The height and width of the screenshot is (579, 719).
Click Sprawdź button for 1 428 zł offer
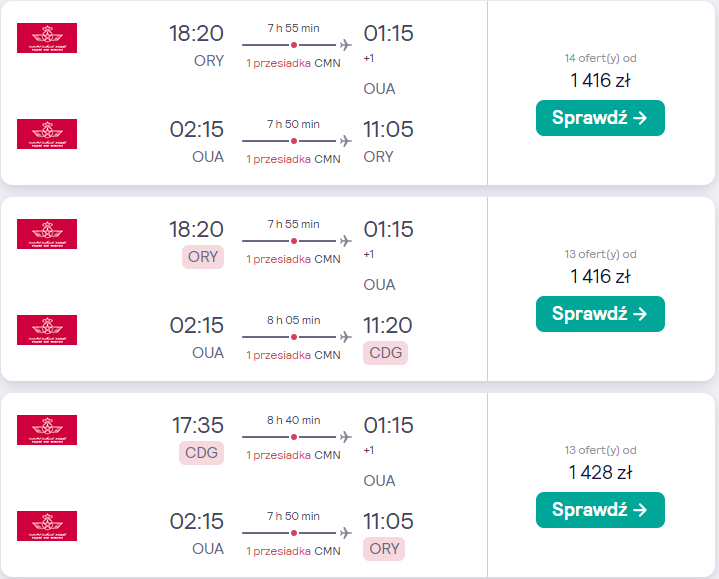(x=600, y=510)
